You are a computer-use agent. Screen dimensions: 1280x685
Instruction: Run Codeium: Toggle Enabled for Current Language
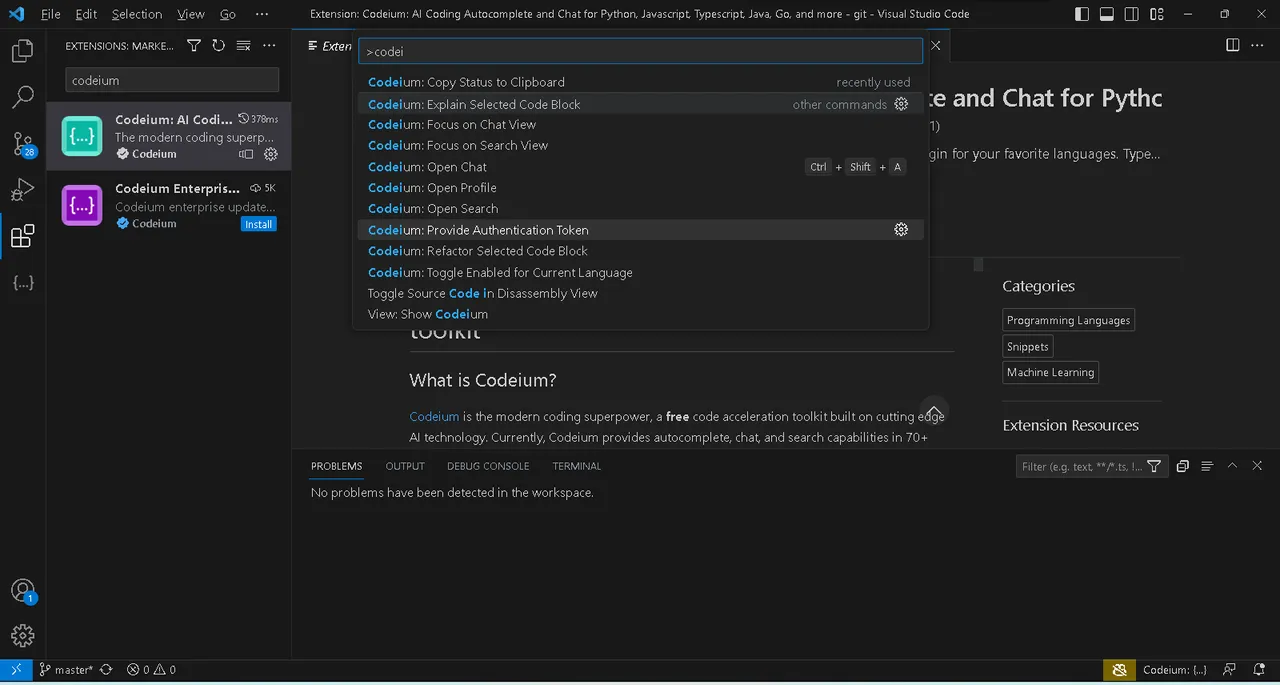click(640, 272)
